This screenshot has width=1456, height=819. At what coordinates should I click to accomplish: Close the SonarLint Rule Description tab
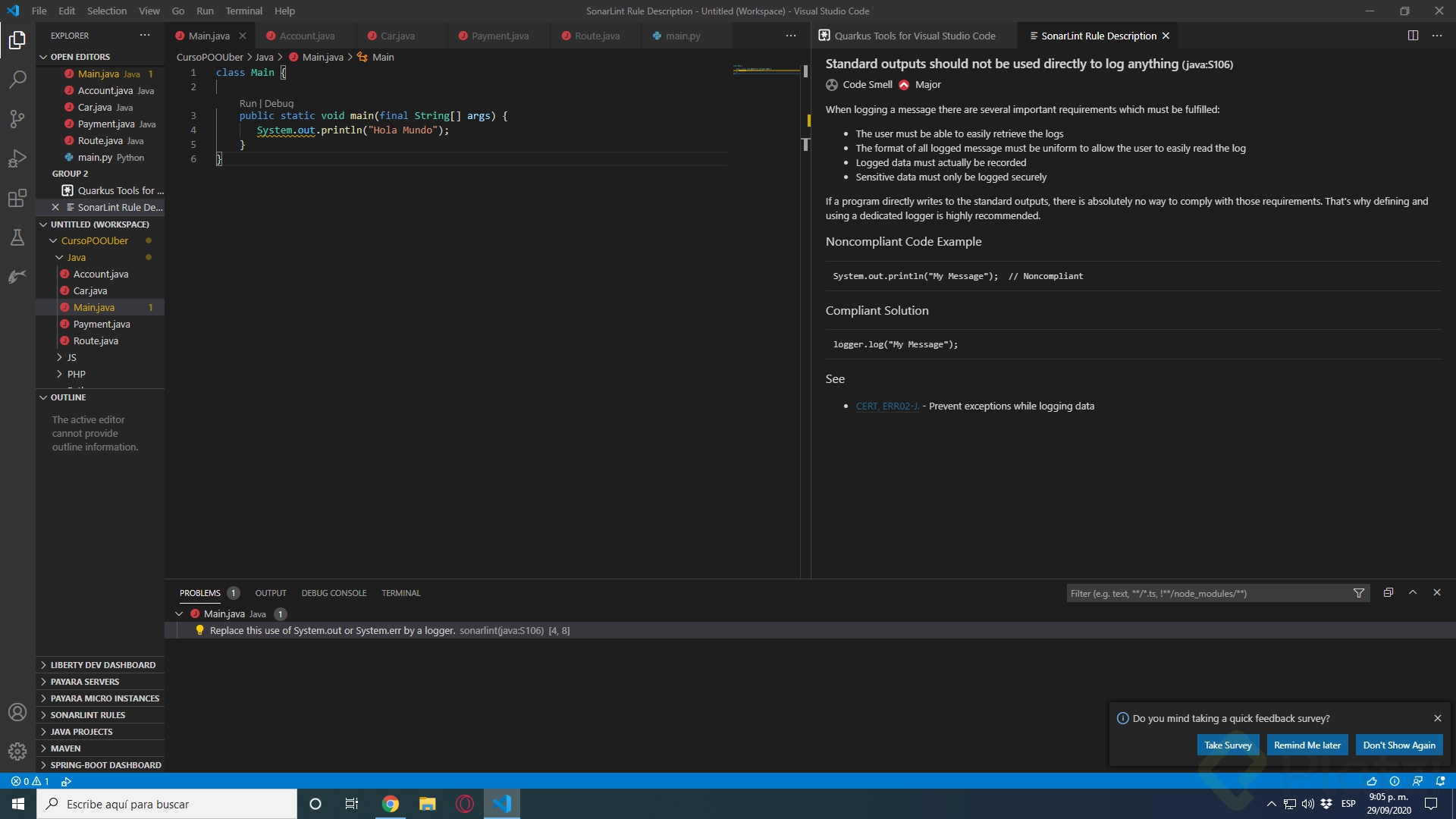tap(1166, 36)
